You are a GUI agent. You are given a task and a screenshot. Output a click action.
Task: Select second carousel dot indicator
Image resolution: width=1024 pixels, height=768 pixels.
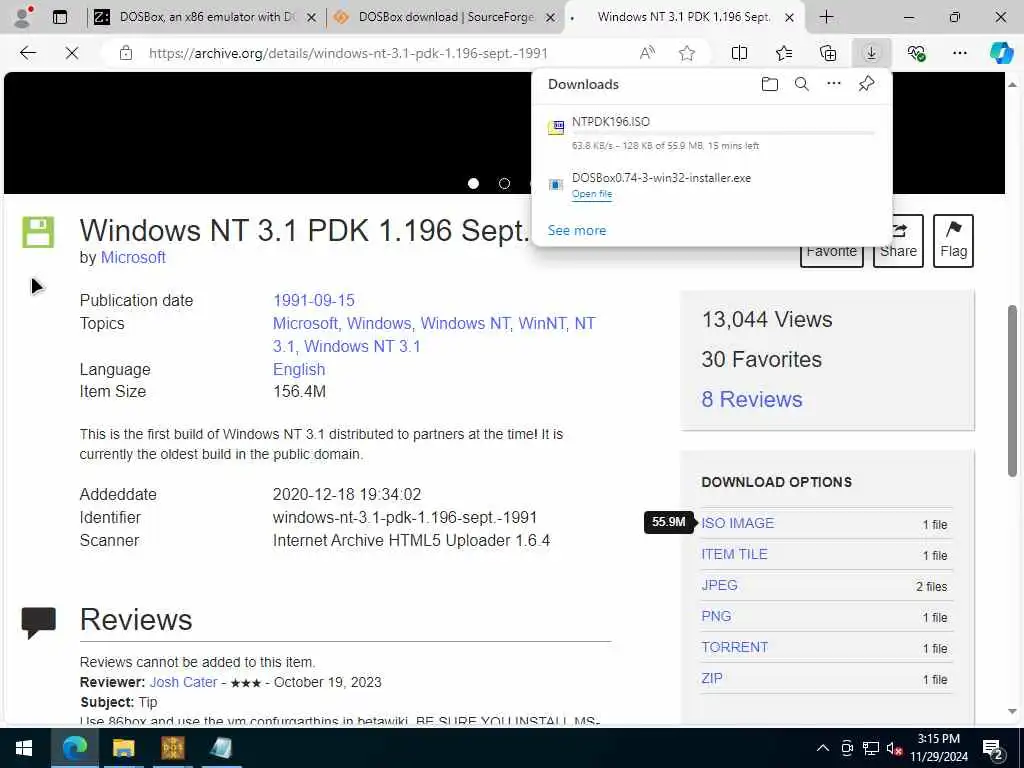(504, 184)
